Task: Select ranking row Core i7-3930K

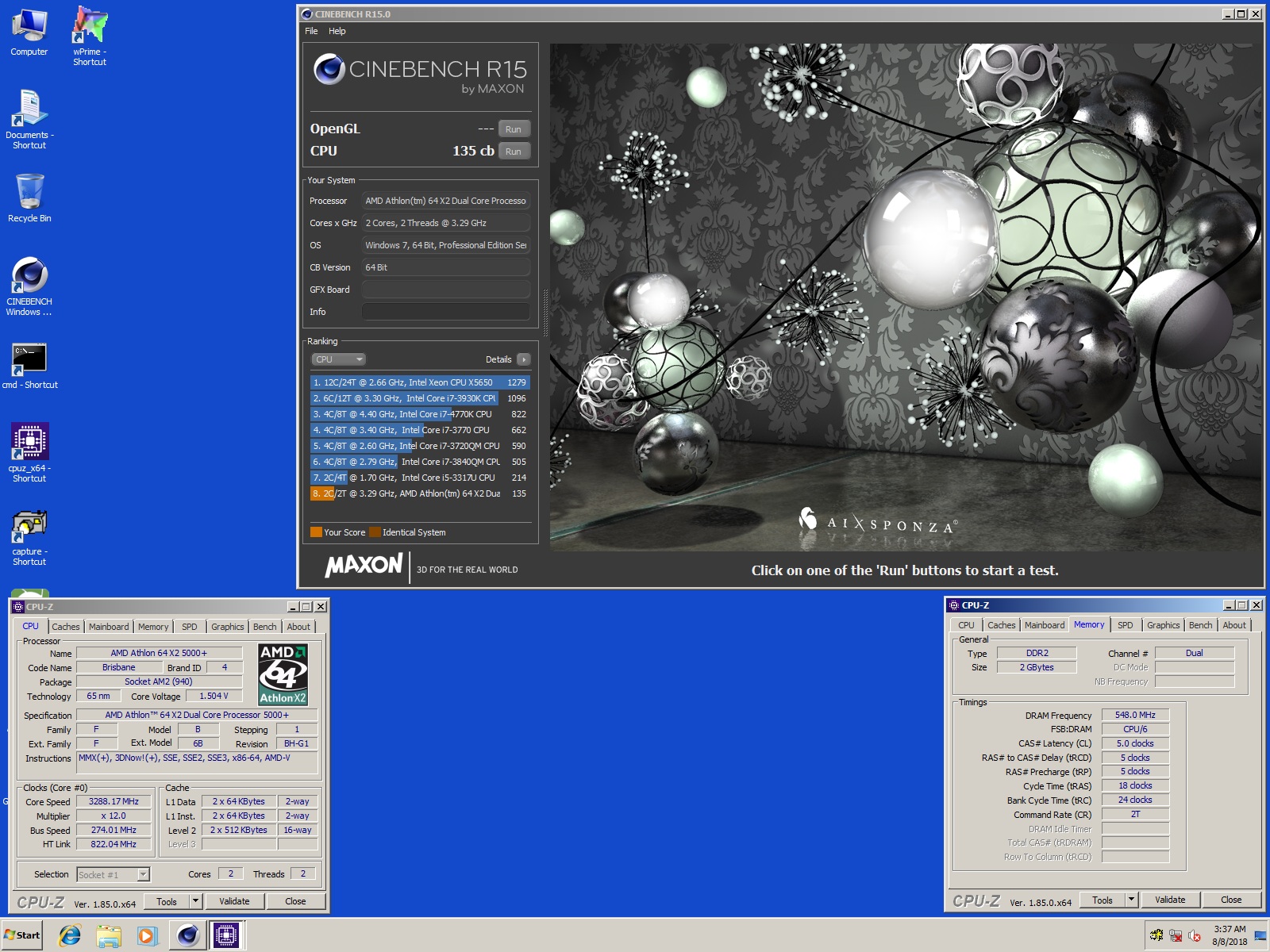Action: point(420,398)
